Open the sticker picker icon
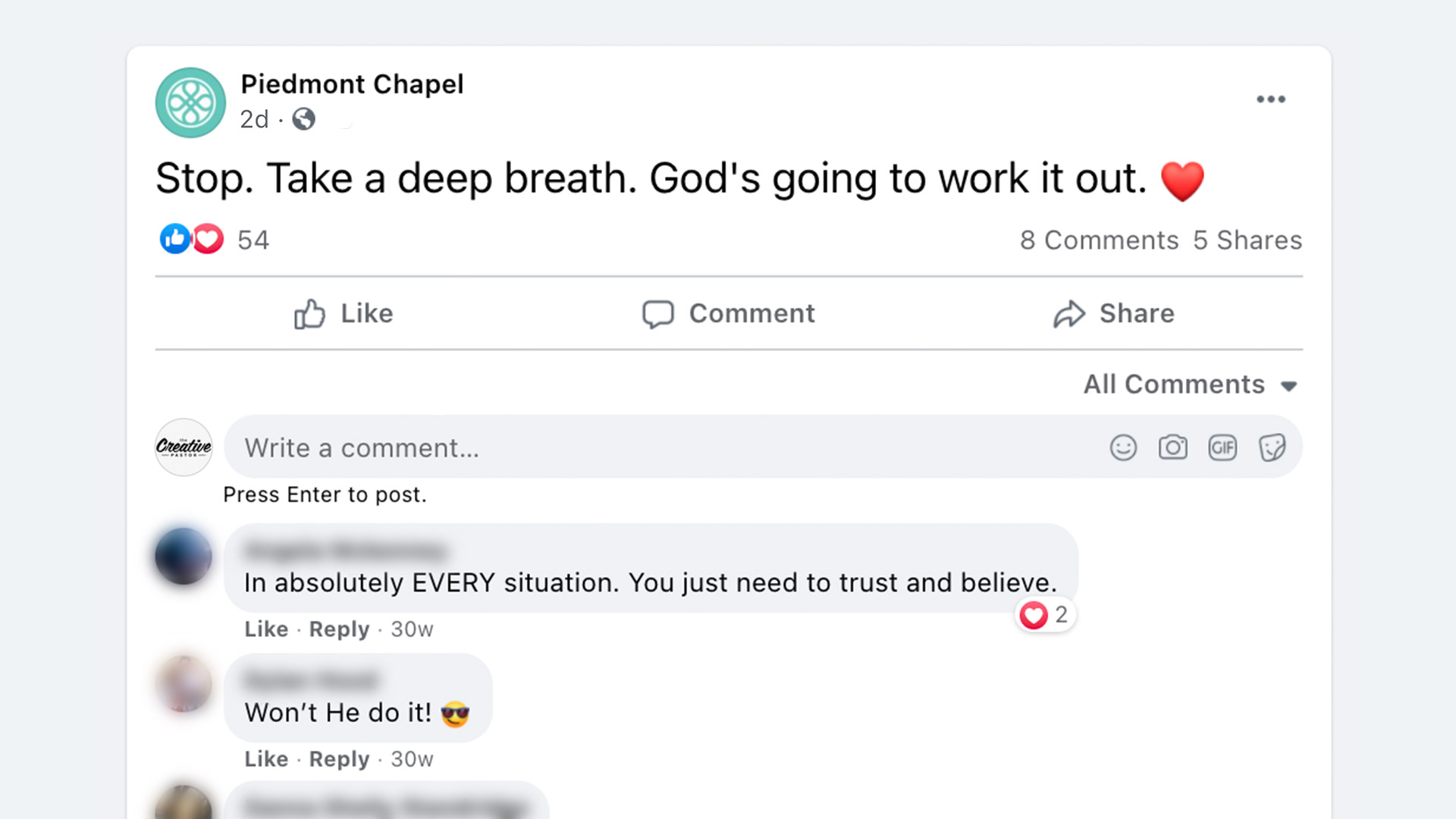 click(x=1272, y=447)
